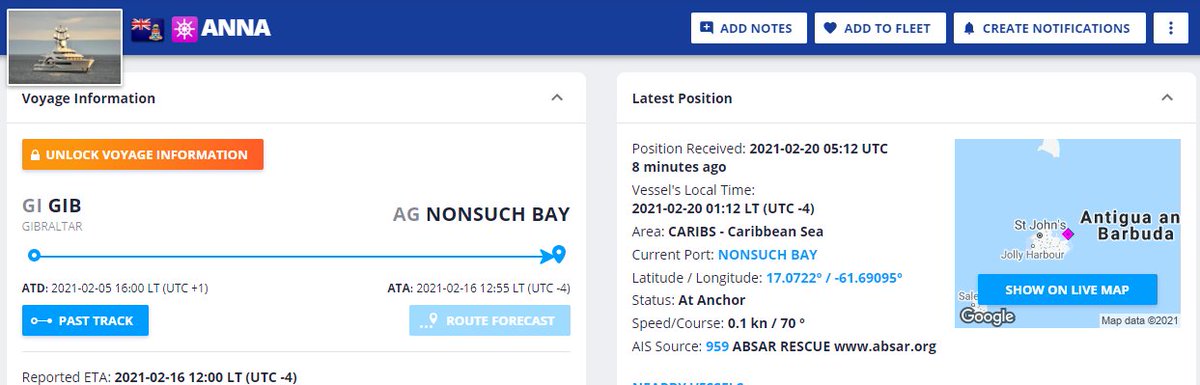Open AIS source 959 link

(x=717, y=347)
